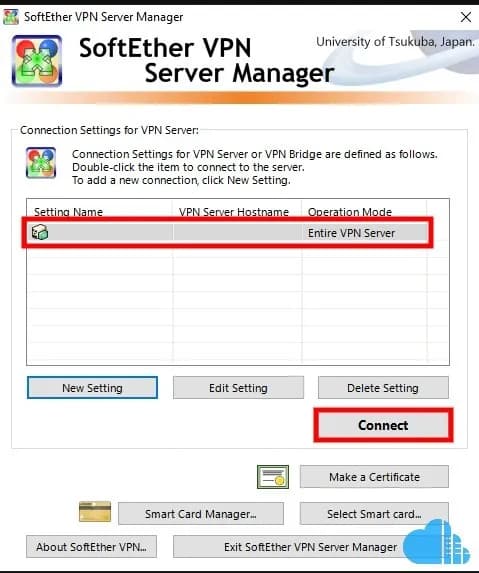Click the SoftEther logo in the header banner
This screenshot has height=573, width=479.
click(x=37, y=61)
